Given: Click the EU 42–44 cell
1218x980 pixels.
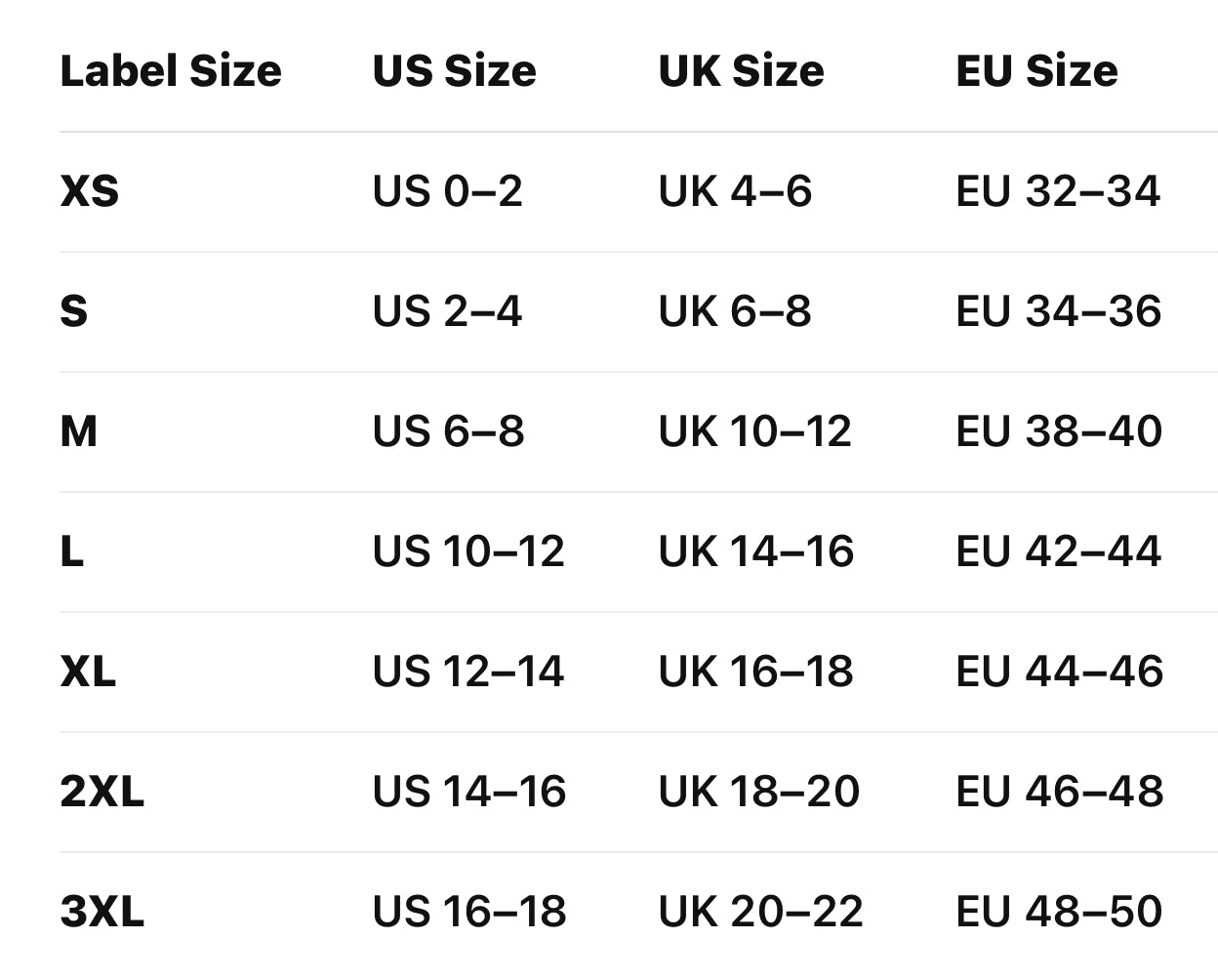Looking at the screenshot, I should pos(1059,551).
